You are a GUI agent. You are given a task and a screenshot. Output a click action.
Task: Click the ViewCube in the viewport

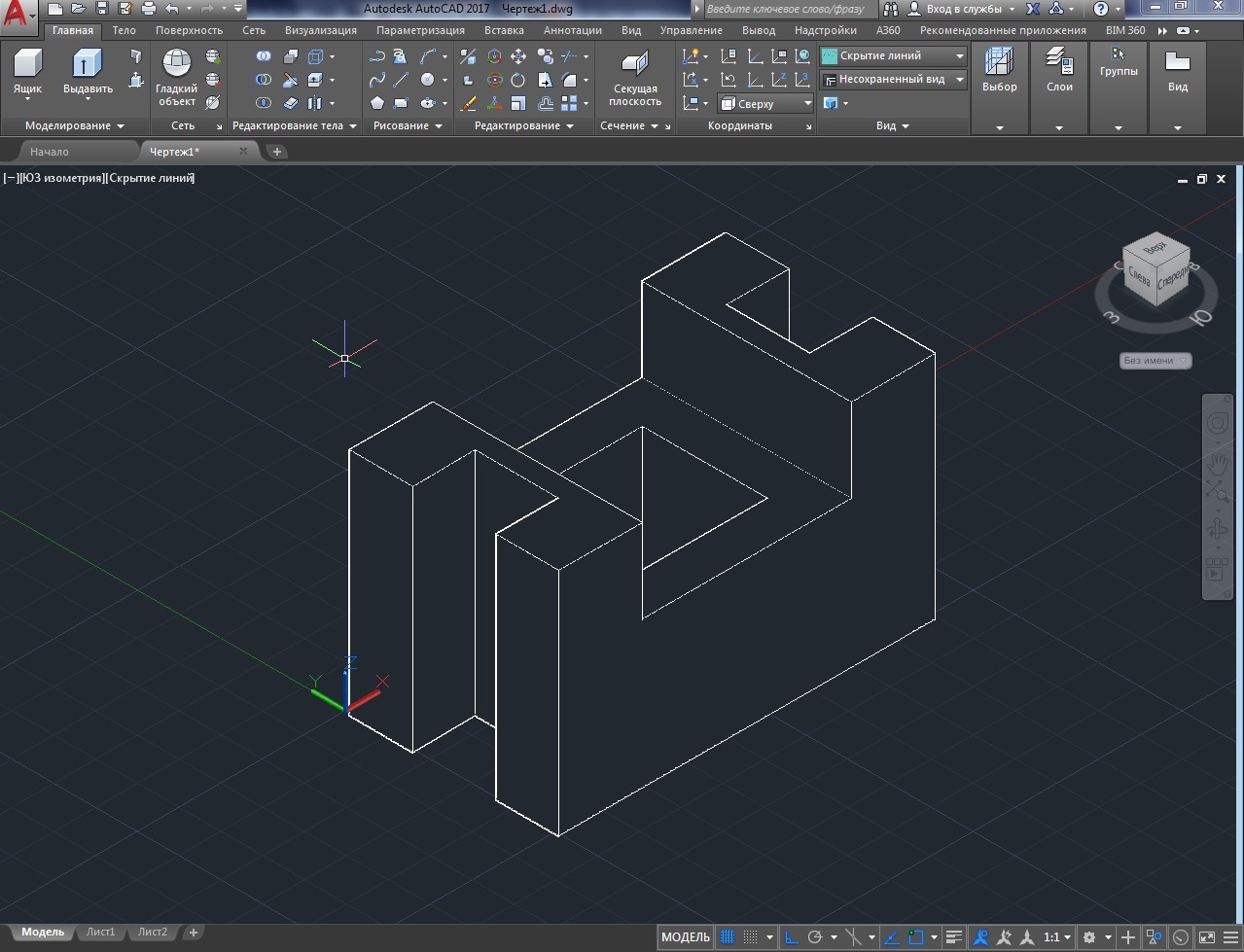point(1156,270)
